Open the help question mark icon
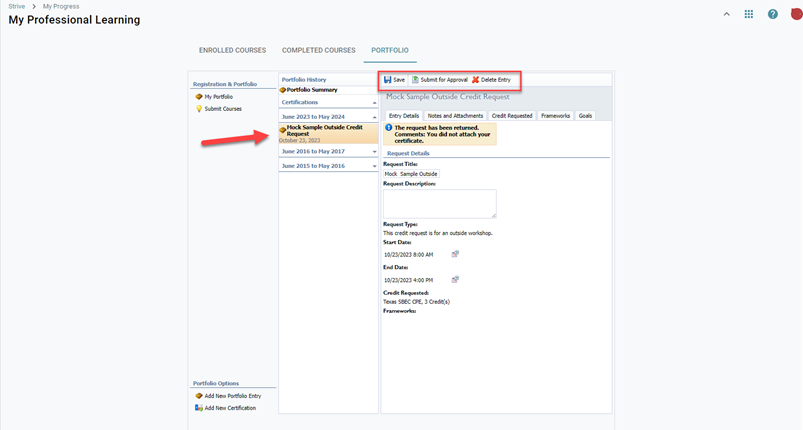 tap(773, 15)
